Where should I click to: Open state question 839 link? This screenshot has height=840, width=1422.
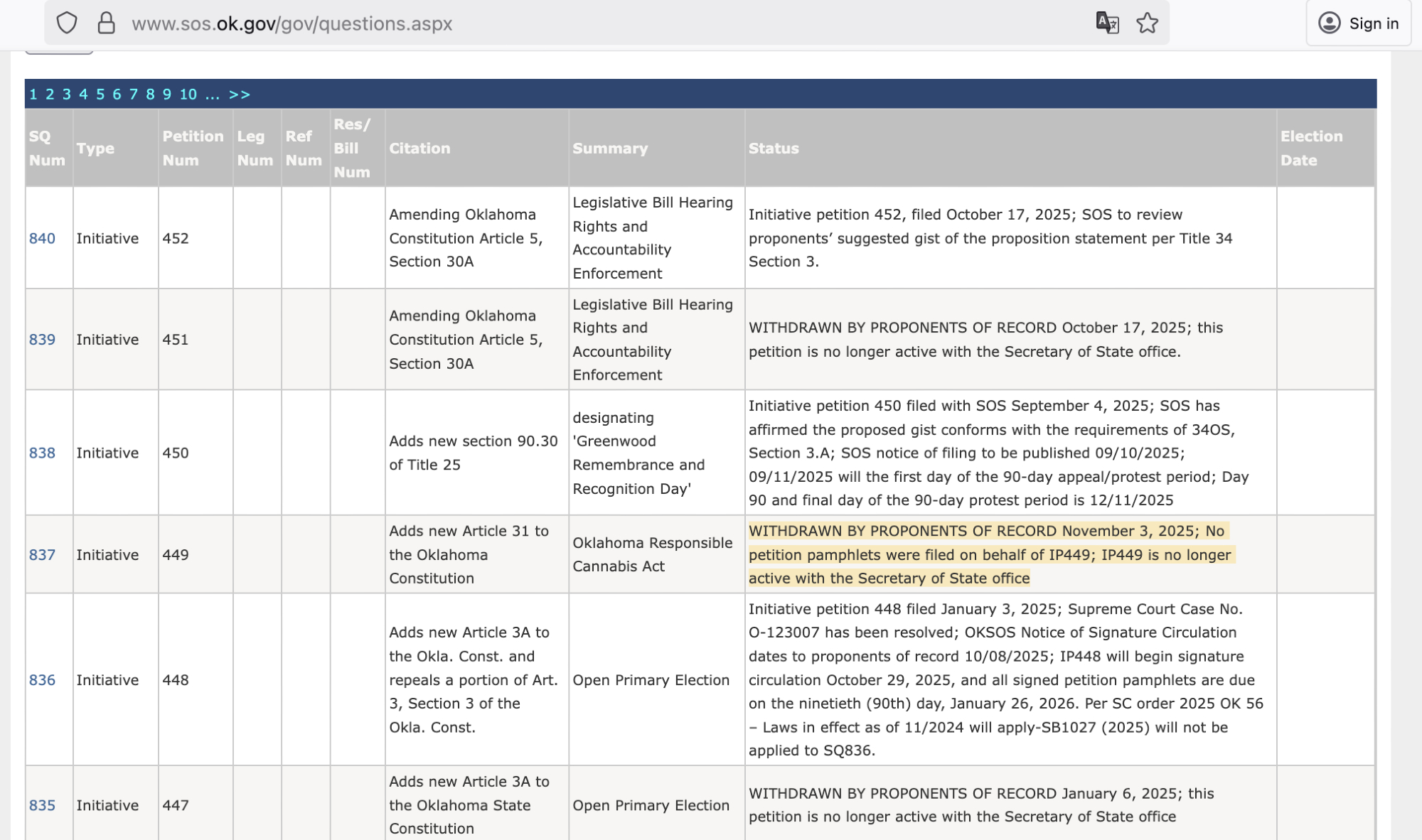pos(42,340)
